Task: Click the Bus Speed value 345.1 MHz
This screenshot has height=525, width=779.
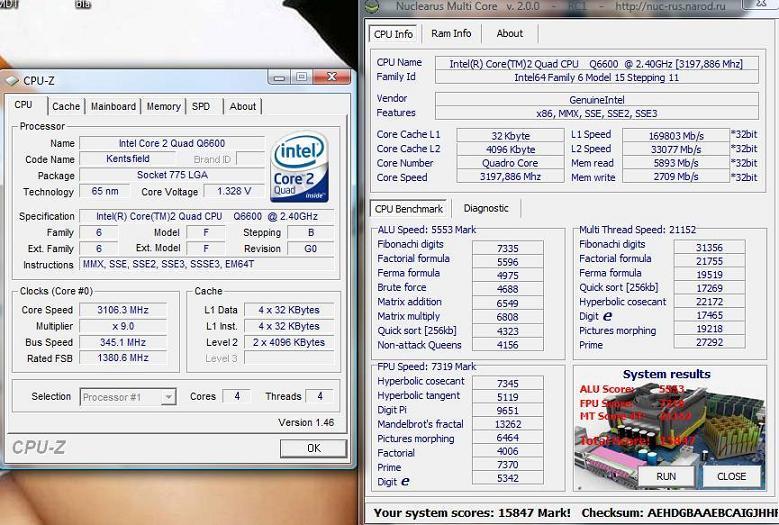Action: 123,342
